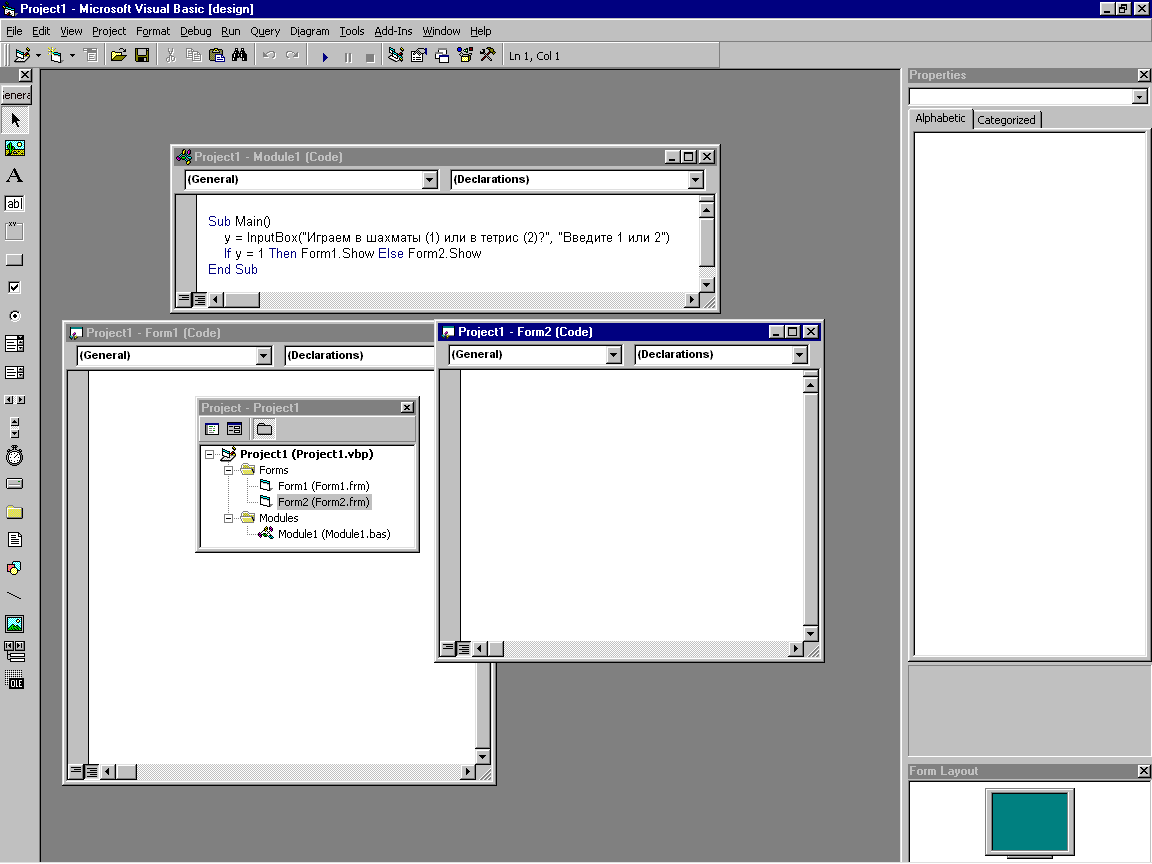Click the Find binoculars icon
The width and height of the screenshot is (1152, 864).
240,55
